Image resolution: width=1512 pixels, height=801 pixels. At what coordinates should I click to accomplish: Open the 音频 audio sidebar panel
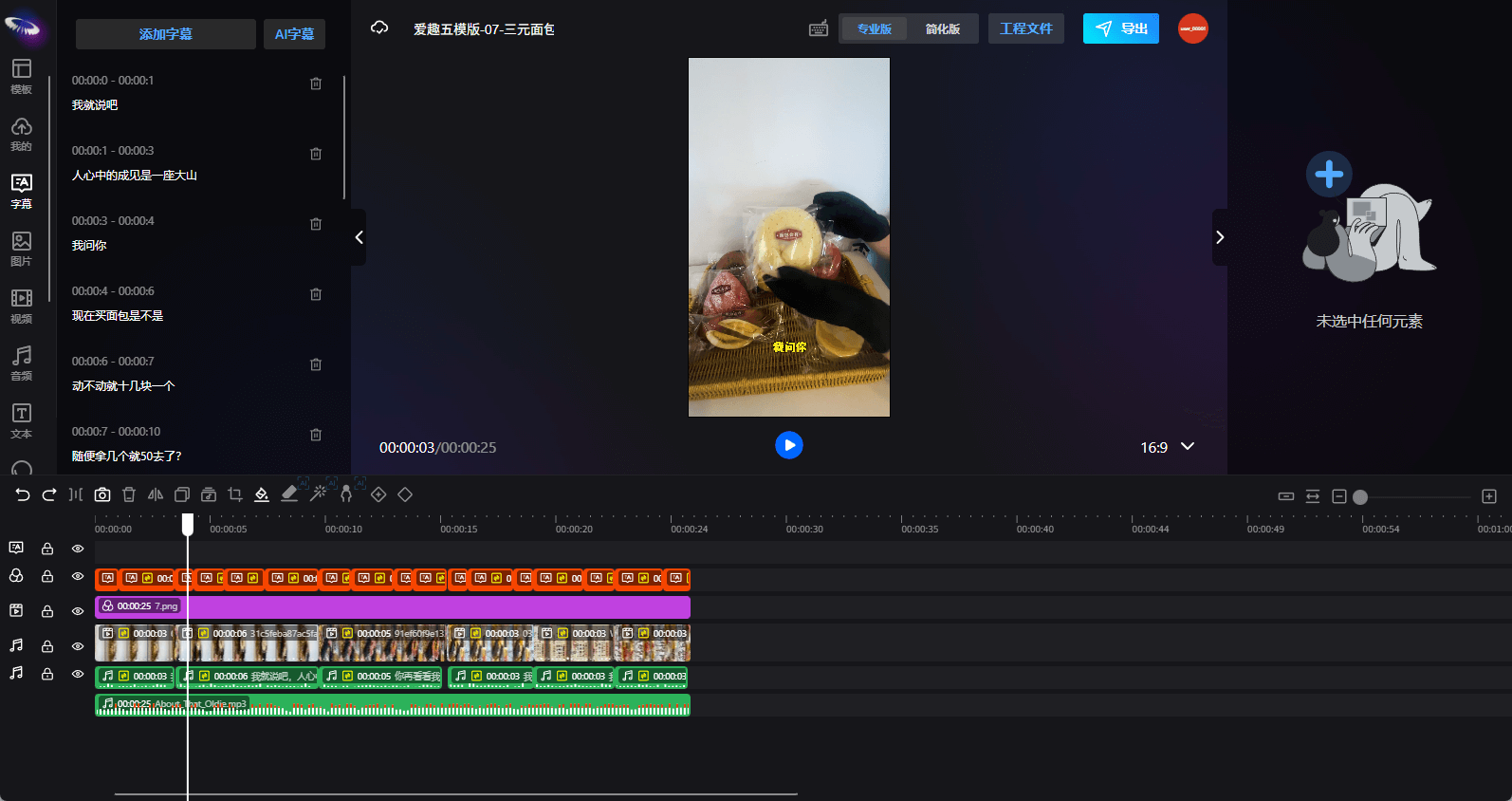(x=21, y=363)
